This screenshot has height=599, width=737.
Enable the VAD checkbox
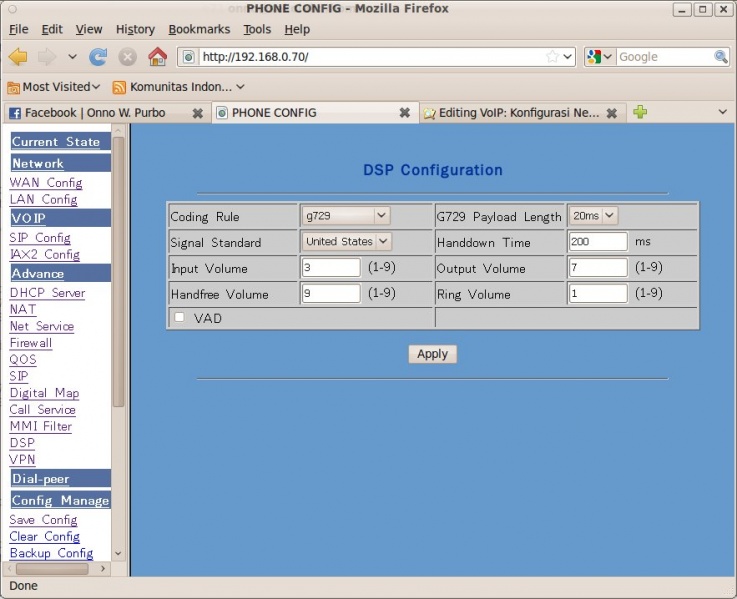click(180, 317)
